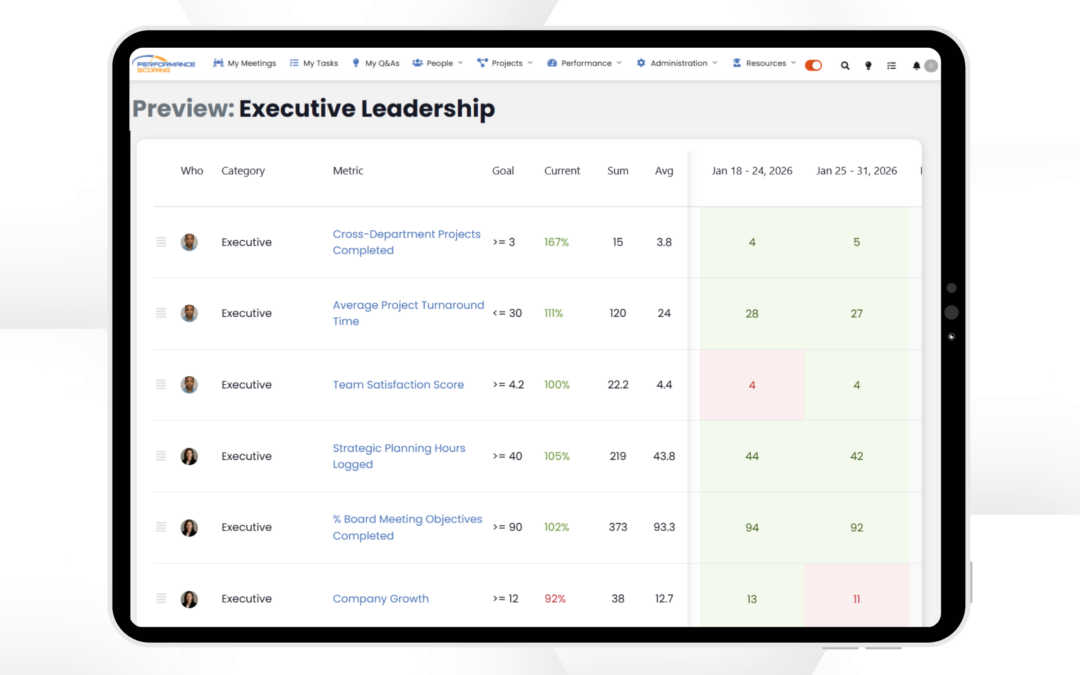Click the drag handle on the Company Growth row
1080x675 pixels.
[x=161, y=598]
